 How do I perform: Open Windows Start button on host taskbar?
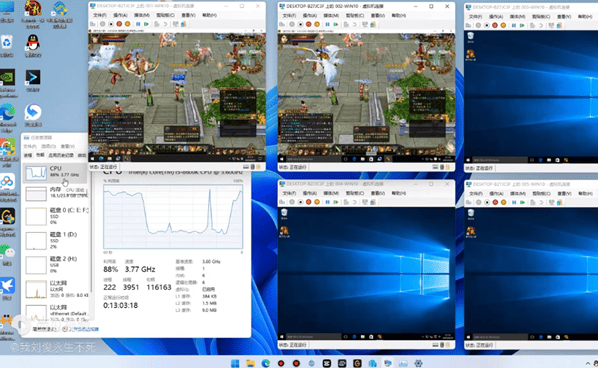pos(235,363)
